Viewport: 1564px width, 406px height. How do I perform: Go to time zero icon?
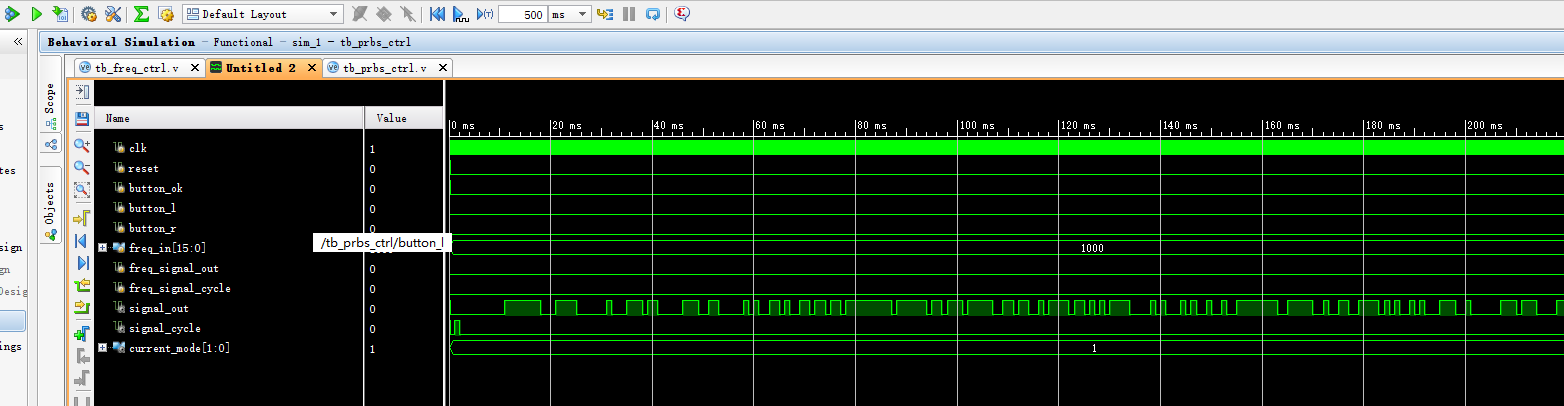(x=82, y=240)
